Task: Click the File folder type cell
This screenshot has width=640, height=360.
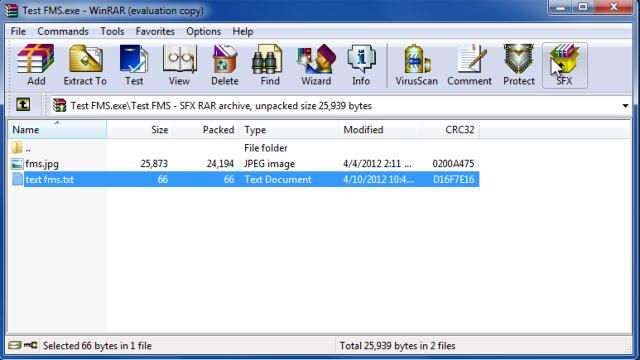Action: [x=266, y=148]
